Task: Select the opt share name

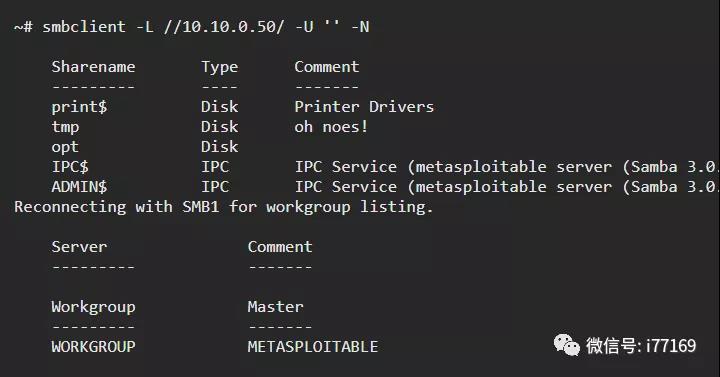Action: click(x=65, y=148)
